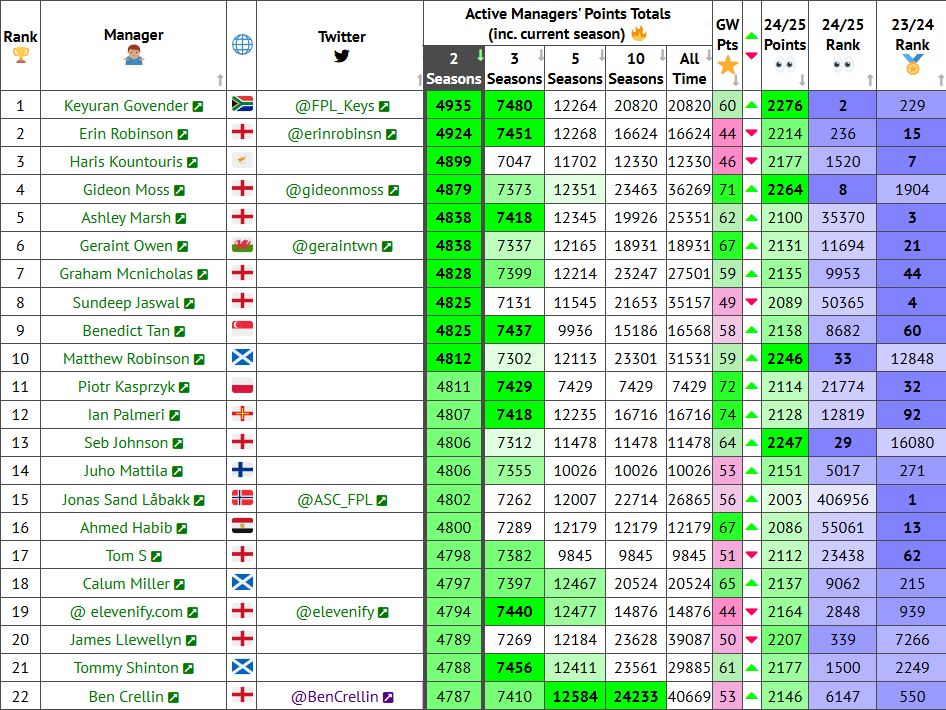
Task: Open @gideonmoss Twitter link
Action: coord(341,190)
